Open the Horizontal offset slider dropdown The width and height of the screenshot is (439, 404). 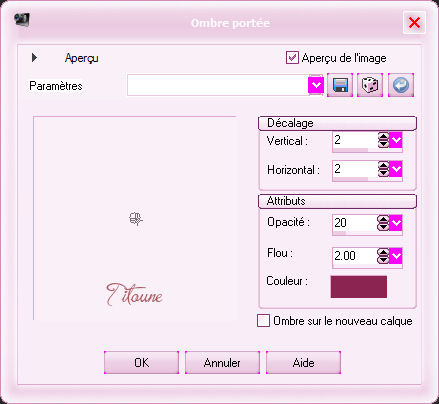tap(396, 169)
